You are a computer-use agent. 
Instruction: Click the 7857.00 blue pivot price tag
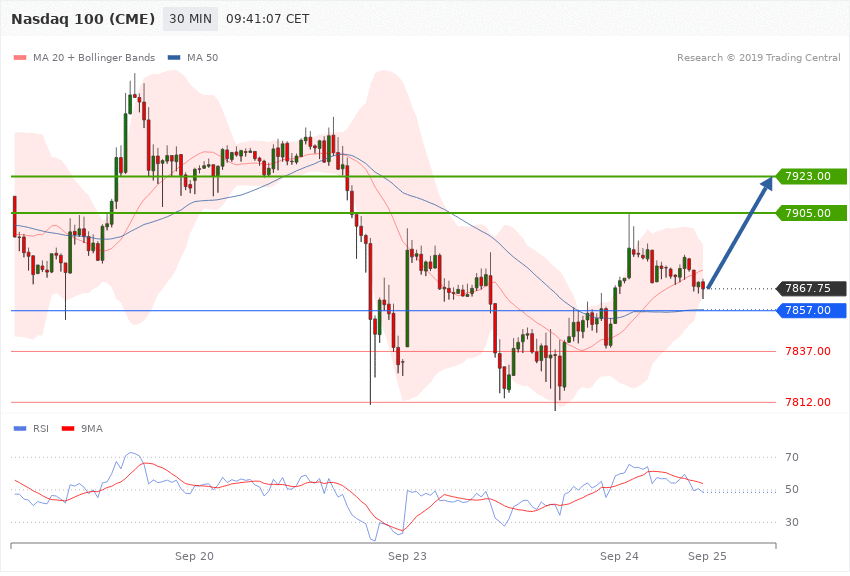click(x=810, y=310)
